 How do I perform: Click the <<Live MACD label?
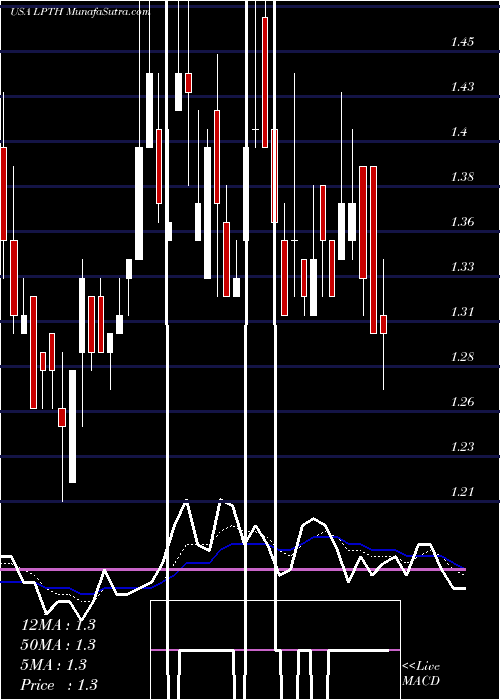pyautogui.click(x=421, y=674)
